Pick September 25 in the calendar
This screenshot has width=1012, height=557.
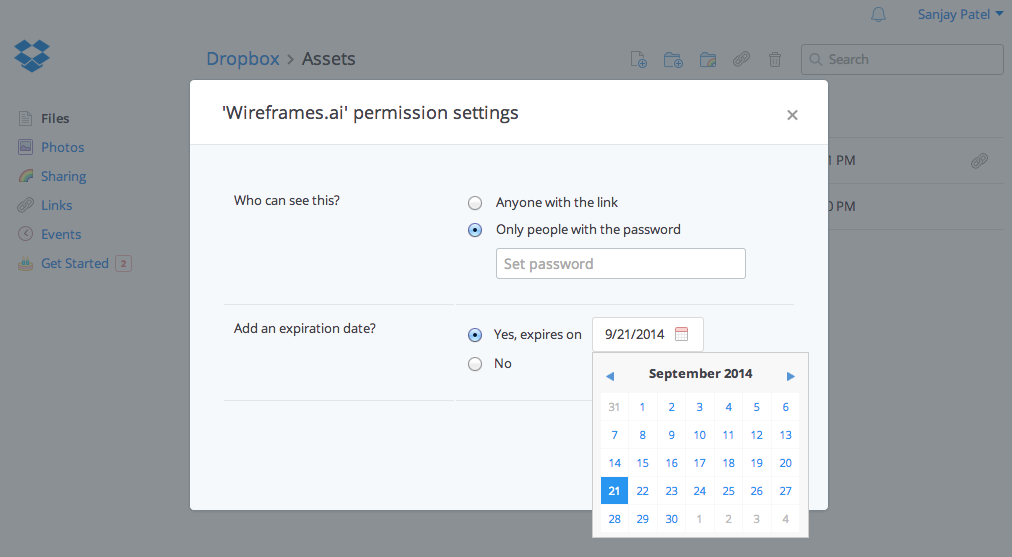(x=729, y=491)
